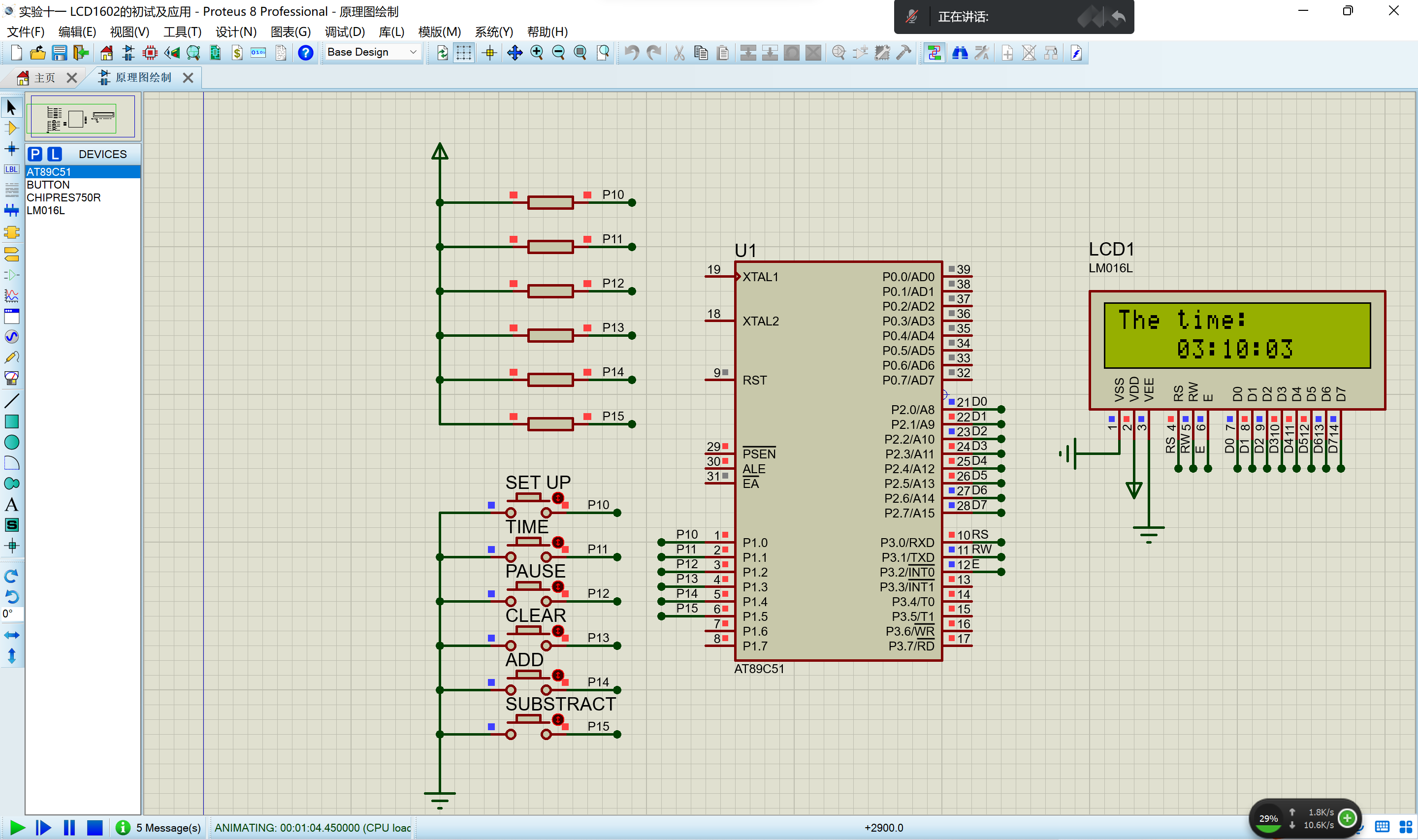Open the source code 0101 icon
The image size is (1418, 840).
258,53
